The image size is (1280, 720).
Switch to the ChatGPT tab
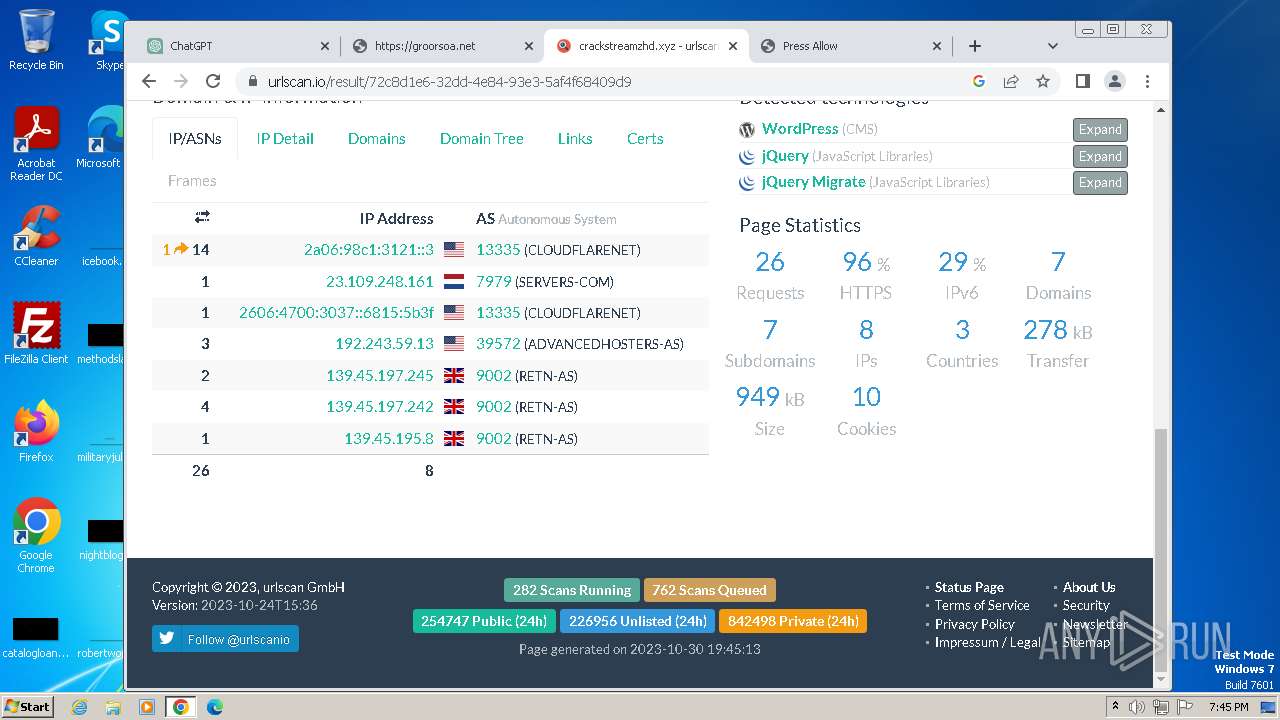[238, 46]
